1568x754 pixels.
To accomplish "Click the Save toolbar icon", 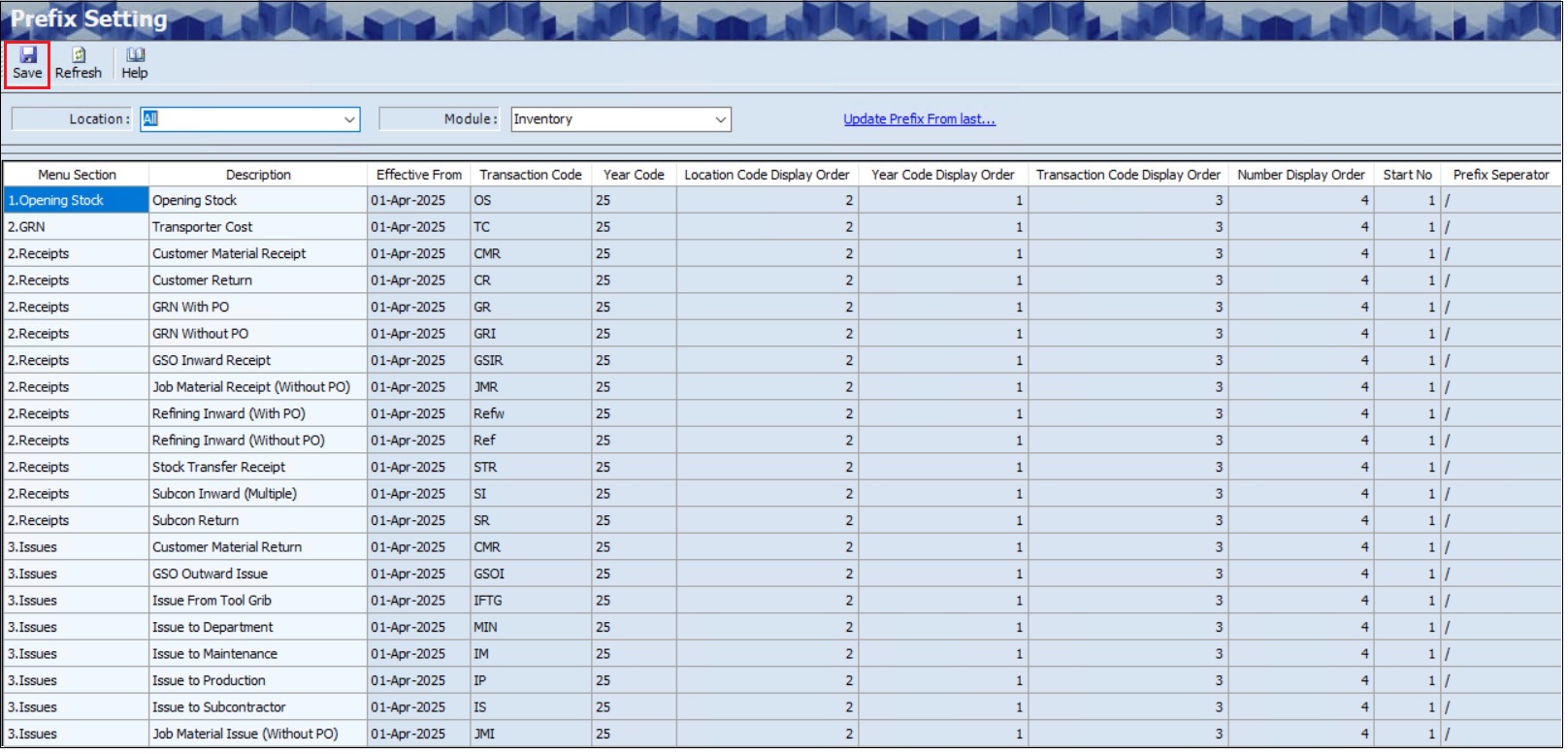I will (27, 64).
